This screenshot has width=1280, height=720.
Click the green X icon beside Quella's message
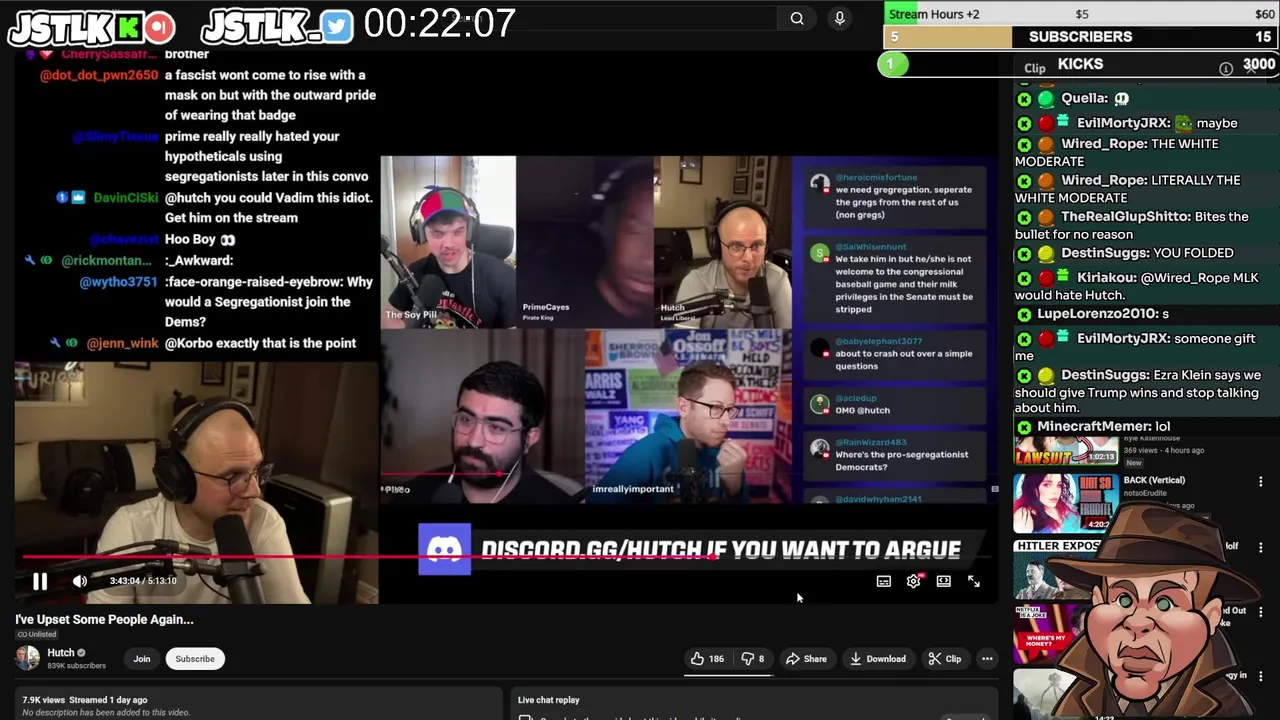1024,99
